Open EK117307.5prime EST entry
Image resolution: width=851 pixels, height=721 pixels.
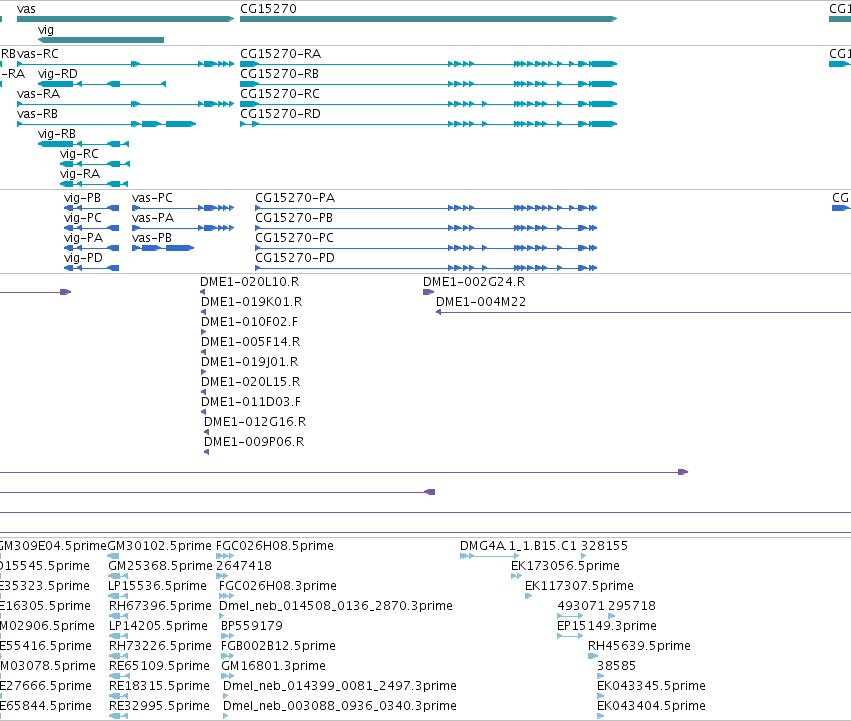(x=580, y=586)
